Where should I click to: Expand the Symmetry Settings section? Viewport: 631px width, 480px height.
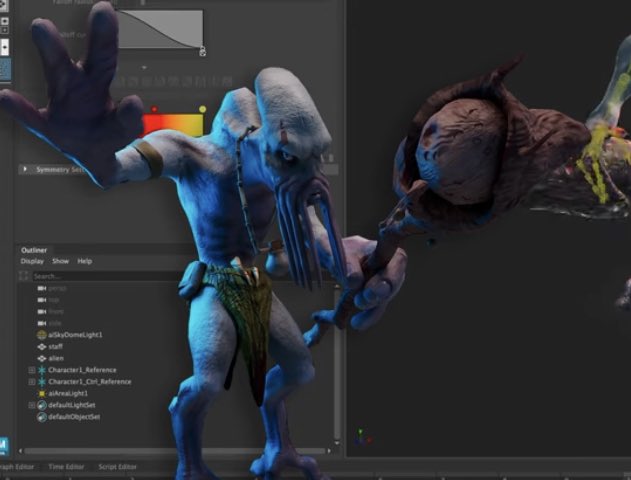[25, 169]
